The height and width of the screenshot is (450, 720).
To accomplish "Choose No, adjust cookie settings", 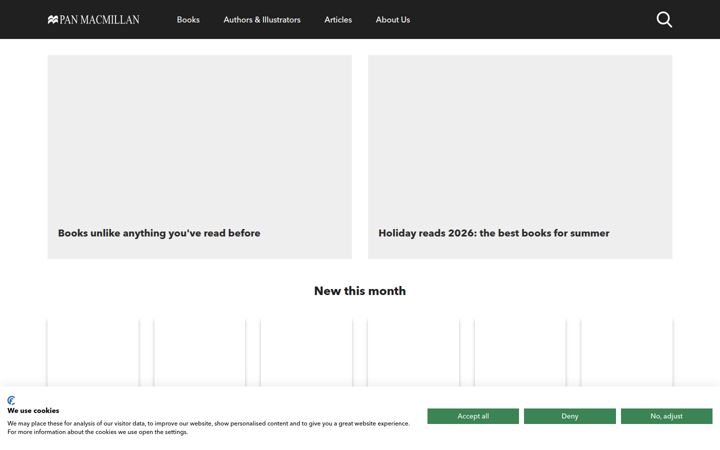I will click(x=667, y=416).
